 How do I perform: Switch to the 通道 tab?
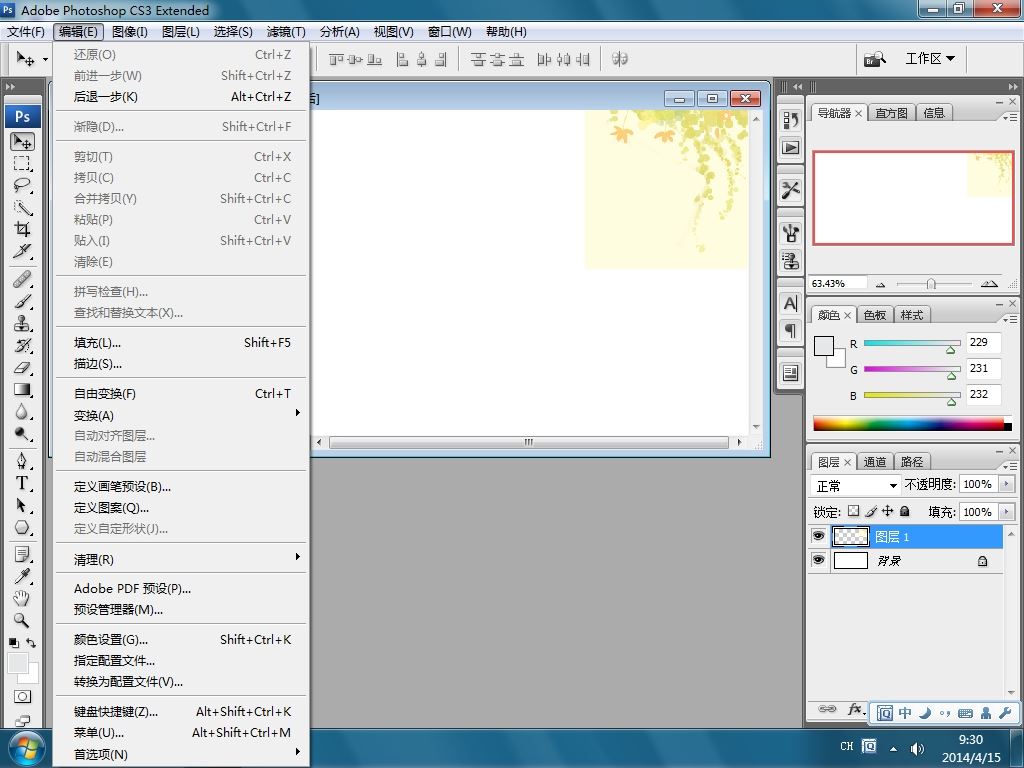click(x=875, y=462)
